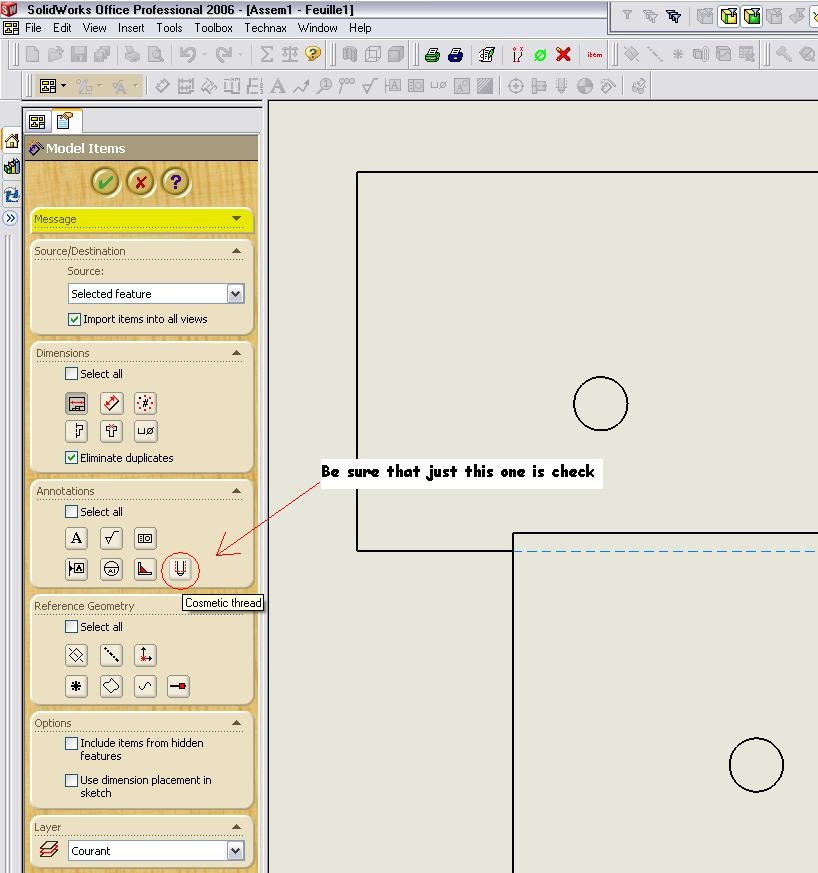
Task: Toggle 'Import items into all views' checkbox
Action: pyautogui.click(x=74, y=319)
